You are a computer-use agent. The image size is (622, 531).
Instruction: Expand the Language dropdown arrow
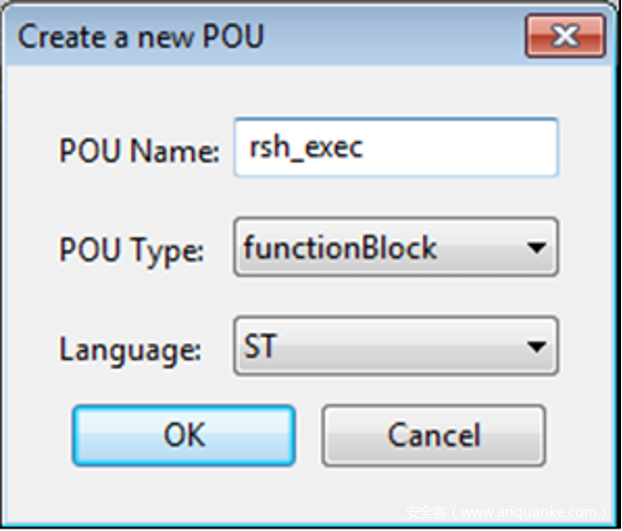pyautogui.click(x=536, y=347)
